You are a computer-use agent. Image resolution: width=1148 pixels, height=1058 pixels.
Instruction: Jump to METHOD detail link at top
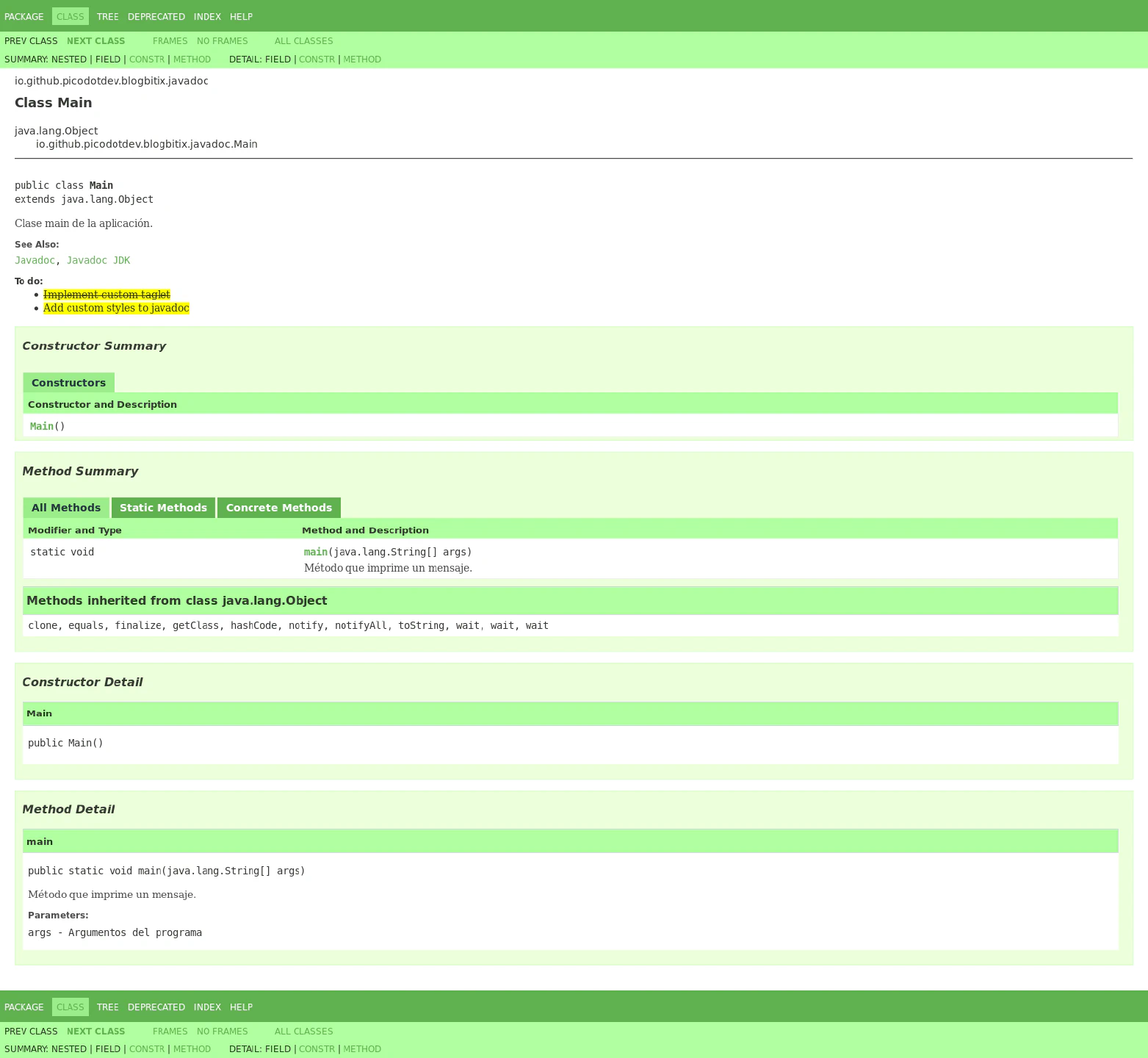362,60
